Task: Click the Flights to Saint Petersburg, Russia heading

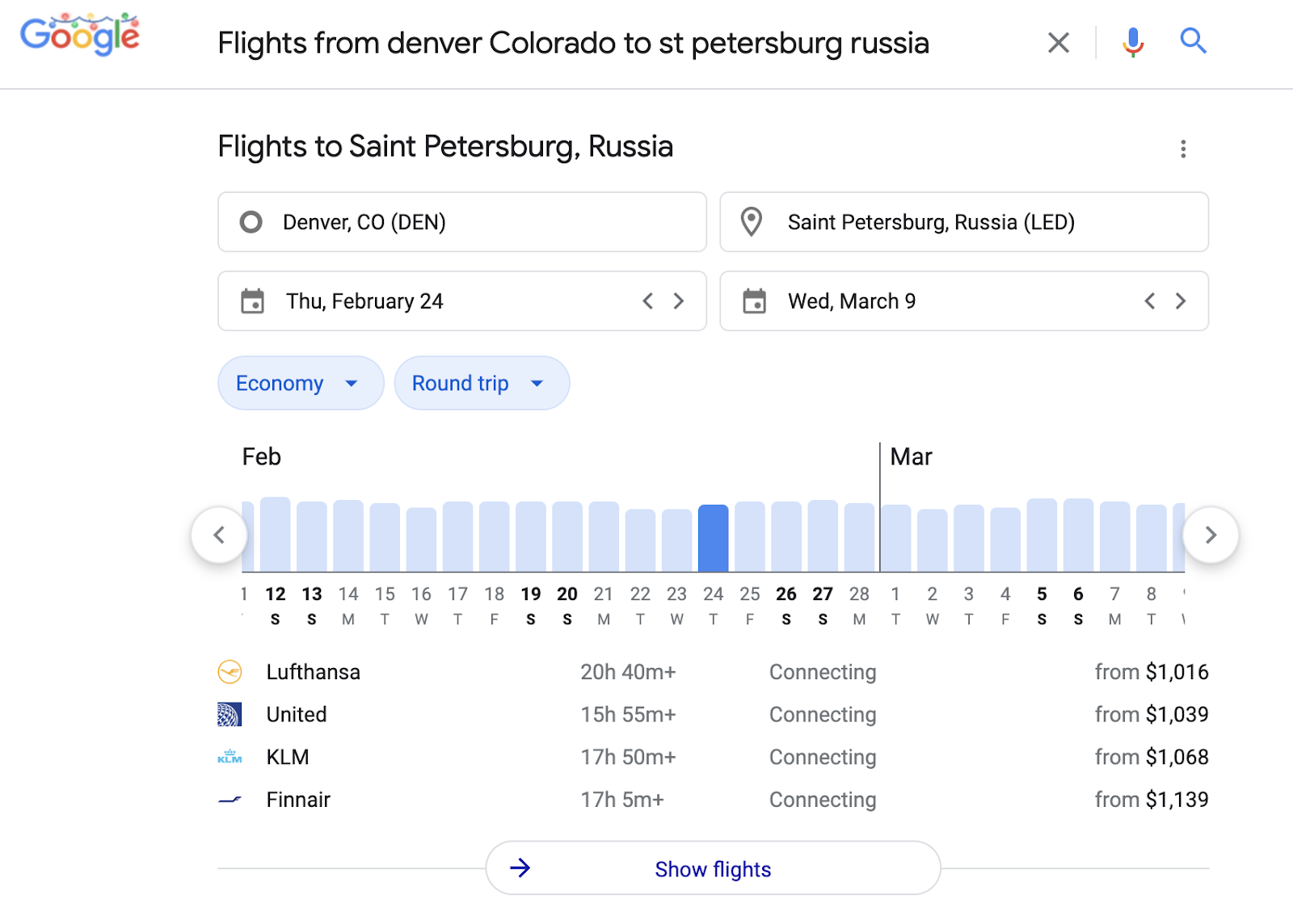Action: point(445,147)
